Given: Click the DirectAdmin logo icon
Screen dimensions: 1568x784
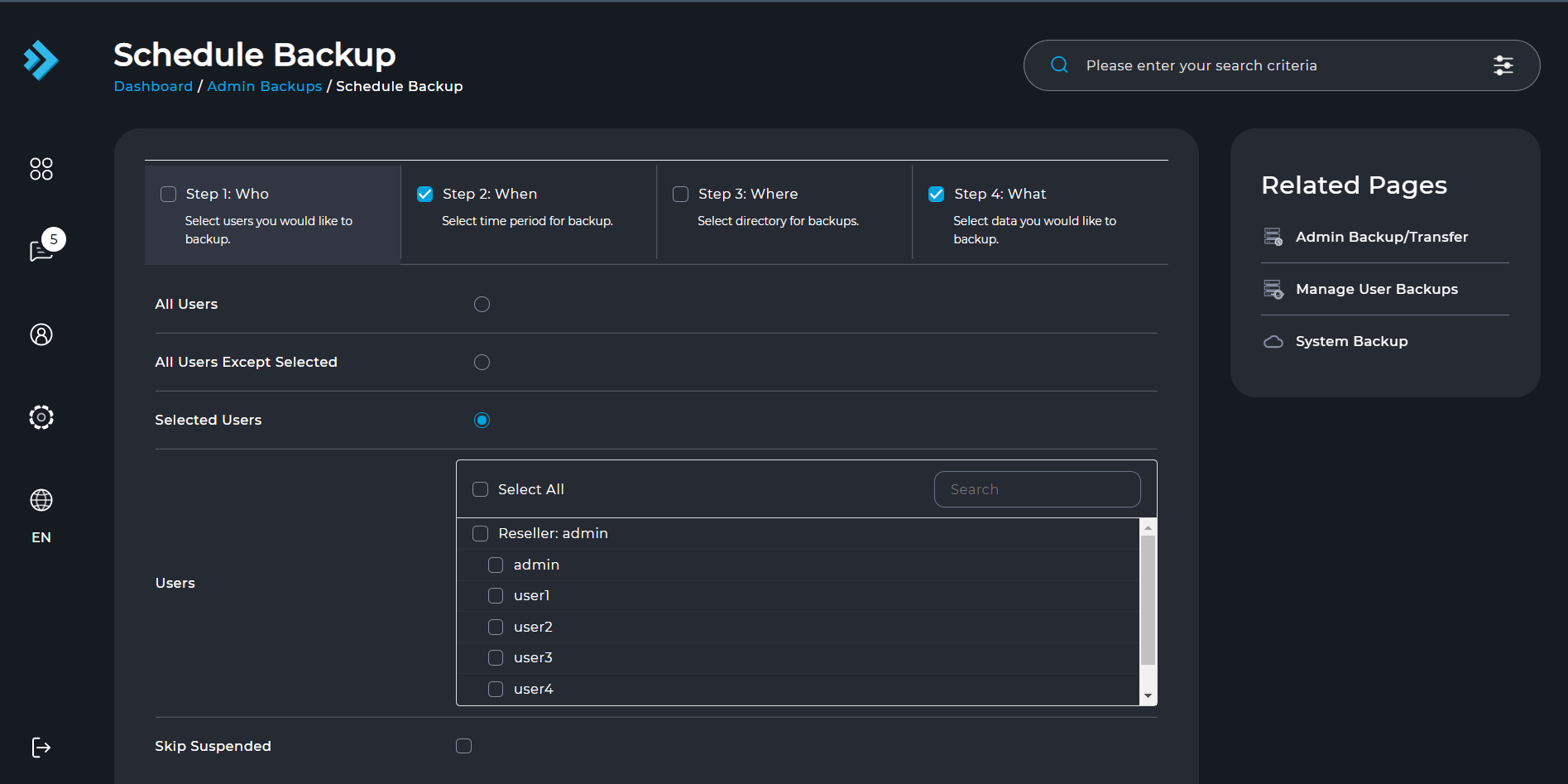Looking at the screenshot, I should tap(41, 60).
